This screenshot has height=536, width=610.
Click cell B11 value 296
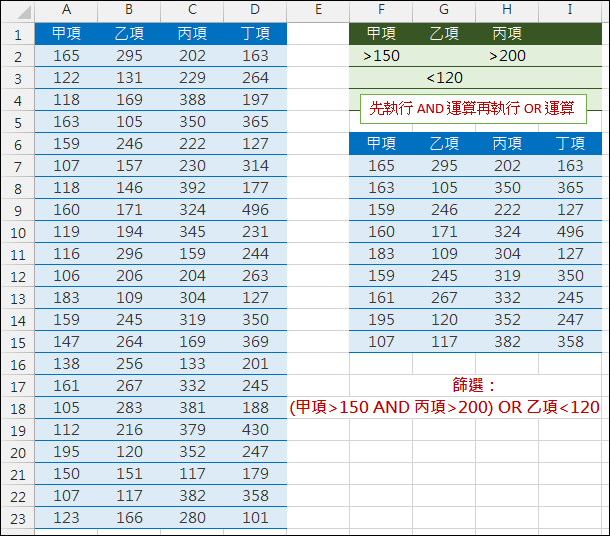[129, 254]
